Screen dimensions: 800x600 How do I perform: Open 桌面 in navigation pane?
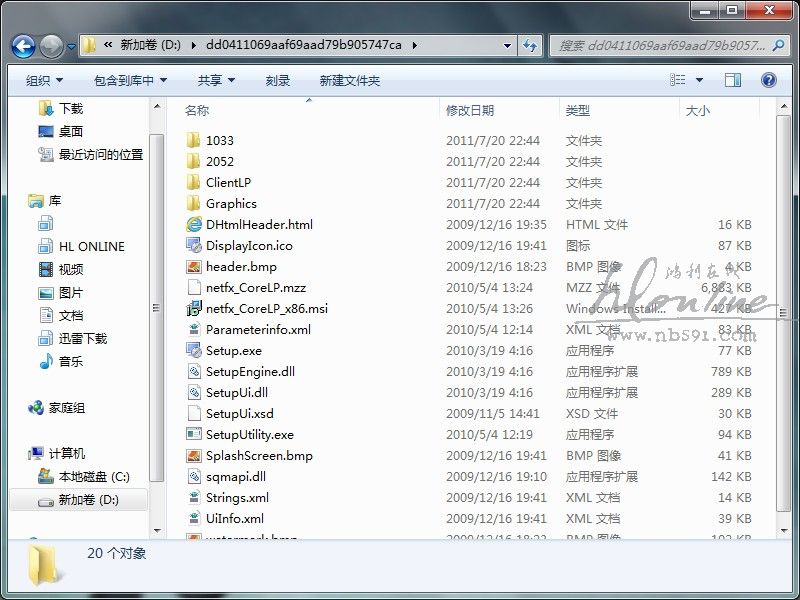coord(70,132)
